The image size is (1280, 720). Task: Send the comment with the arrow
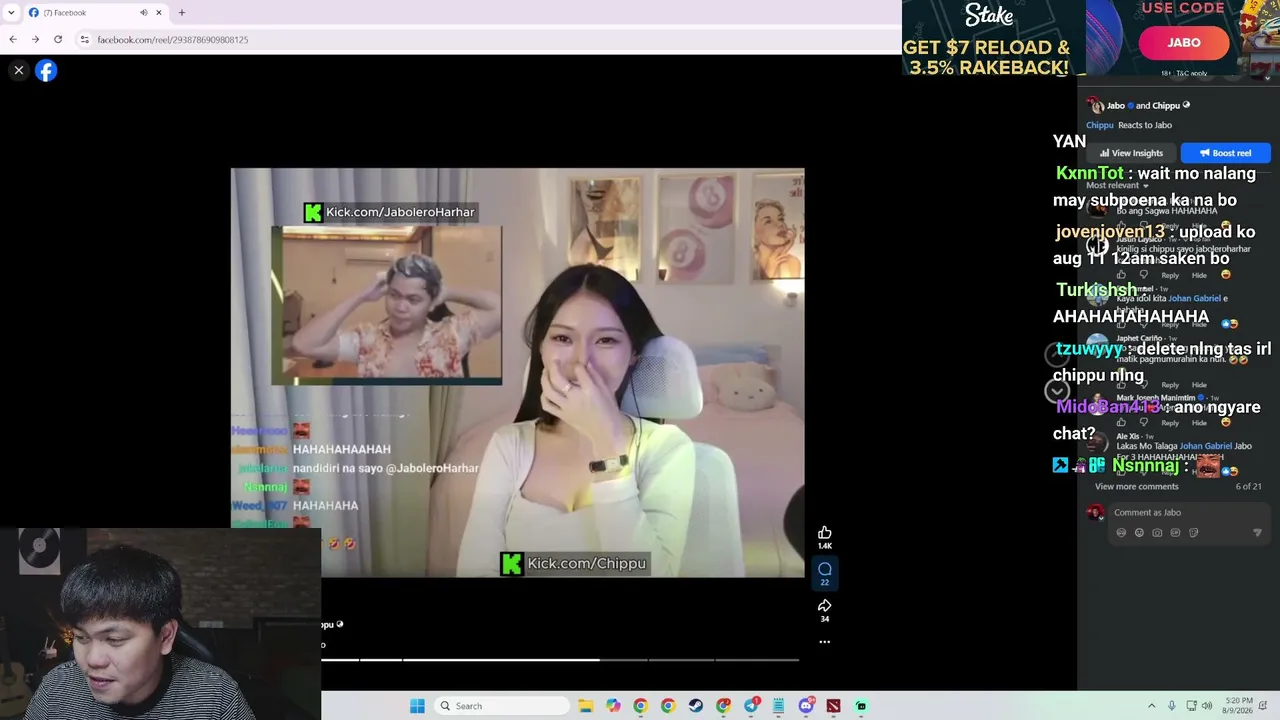pos(1257,533)
